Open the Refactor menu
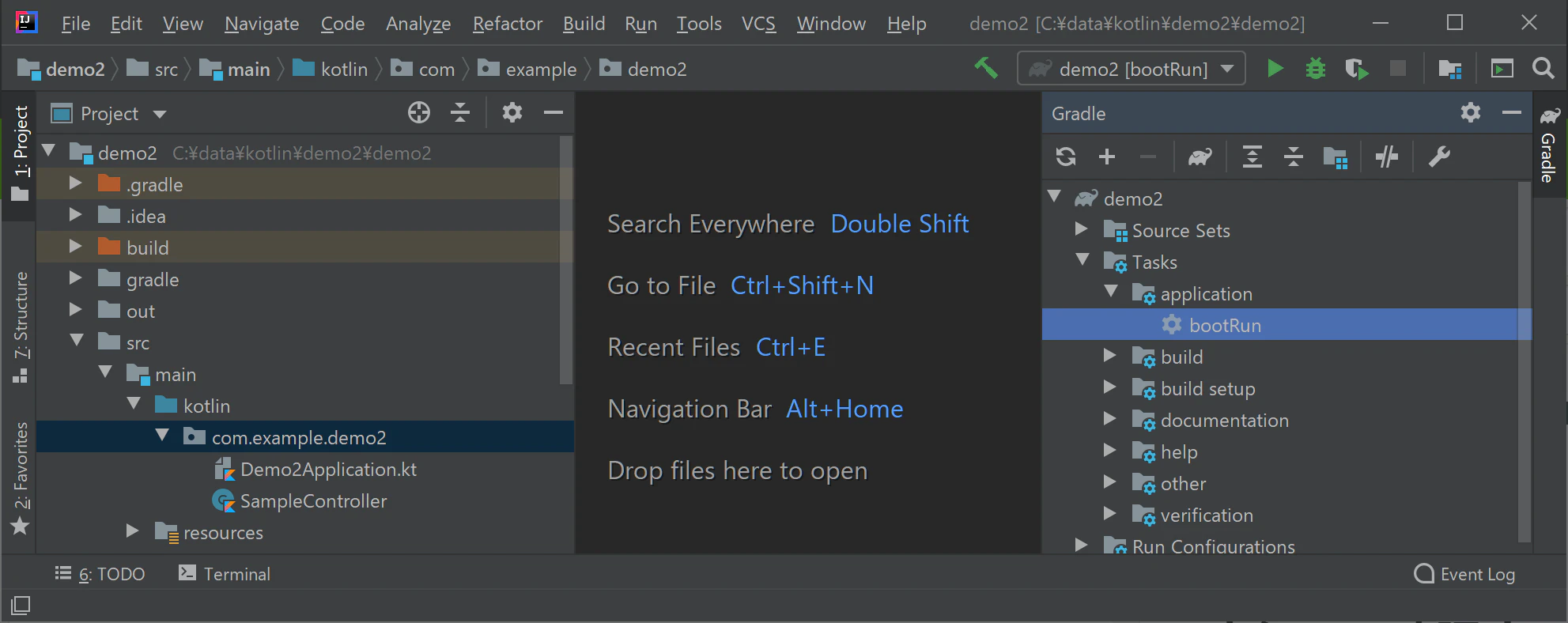The height and width of the screenshot is (623, 1568). click(508, 24)
